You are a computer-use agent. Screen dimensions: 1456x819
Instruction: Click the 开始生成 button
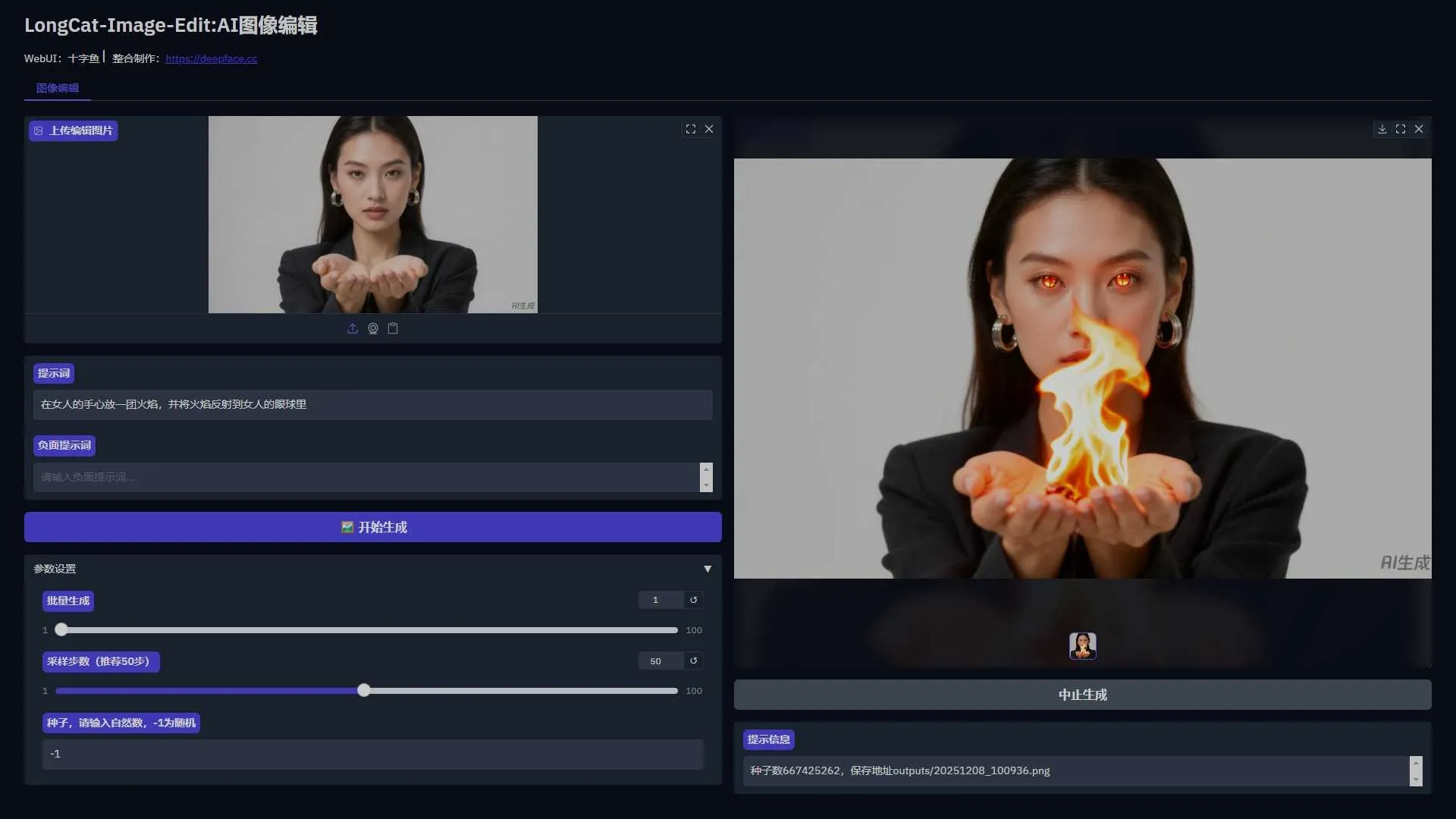point(372,527)
